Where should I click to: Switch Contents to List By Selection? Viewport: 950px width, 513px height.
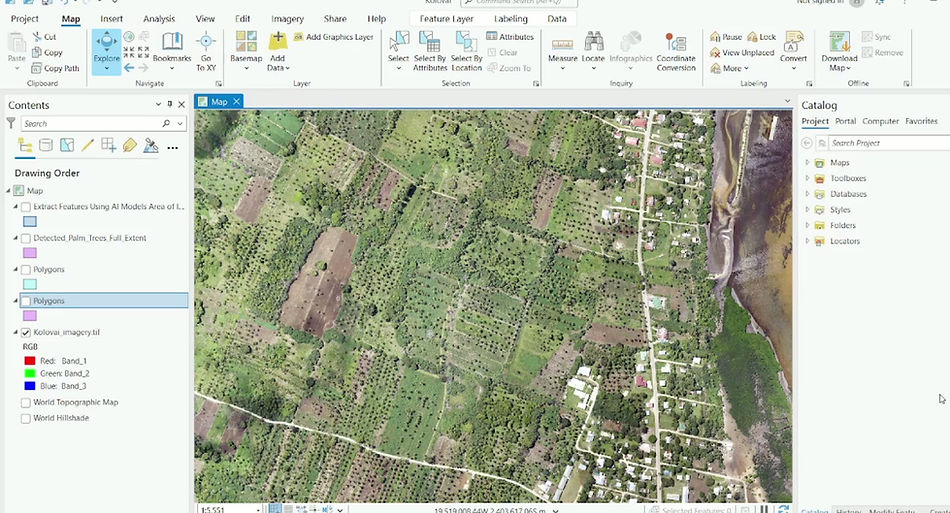67,145
